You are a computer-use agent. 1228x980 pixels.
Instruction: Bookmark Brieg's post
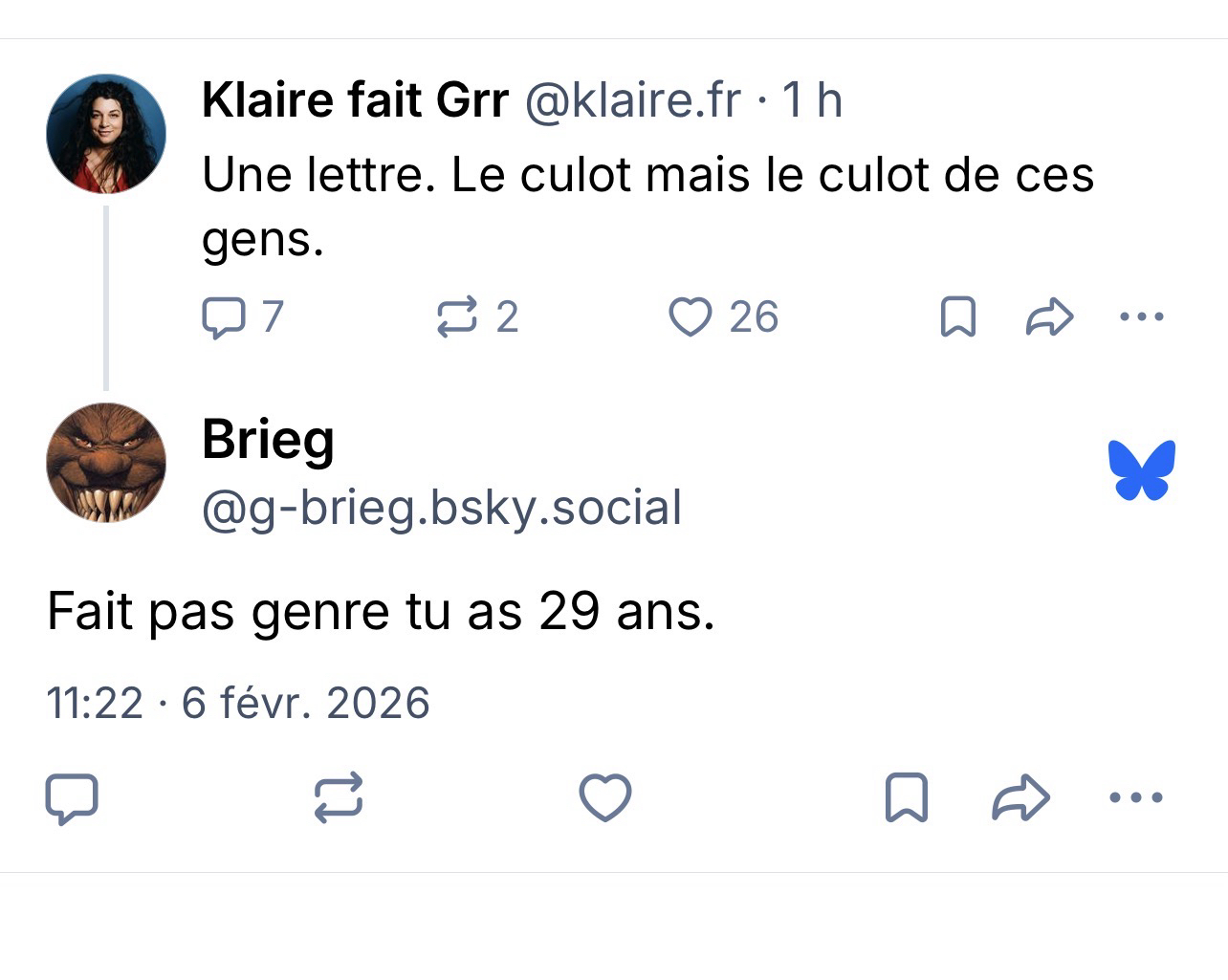click(906, 798)
